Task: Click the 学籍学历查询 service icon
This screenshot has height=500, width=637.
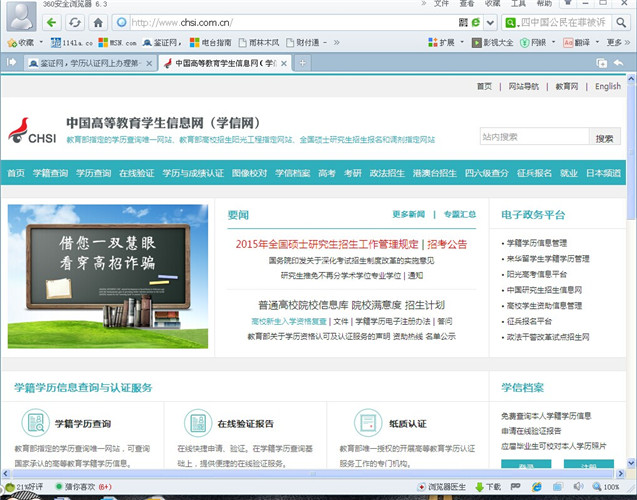Action: (36, 423)
